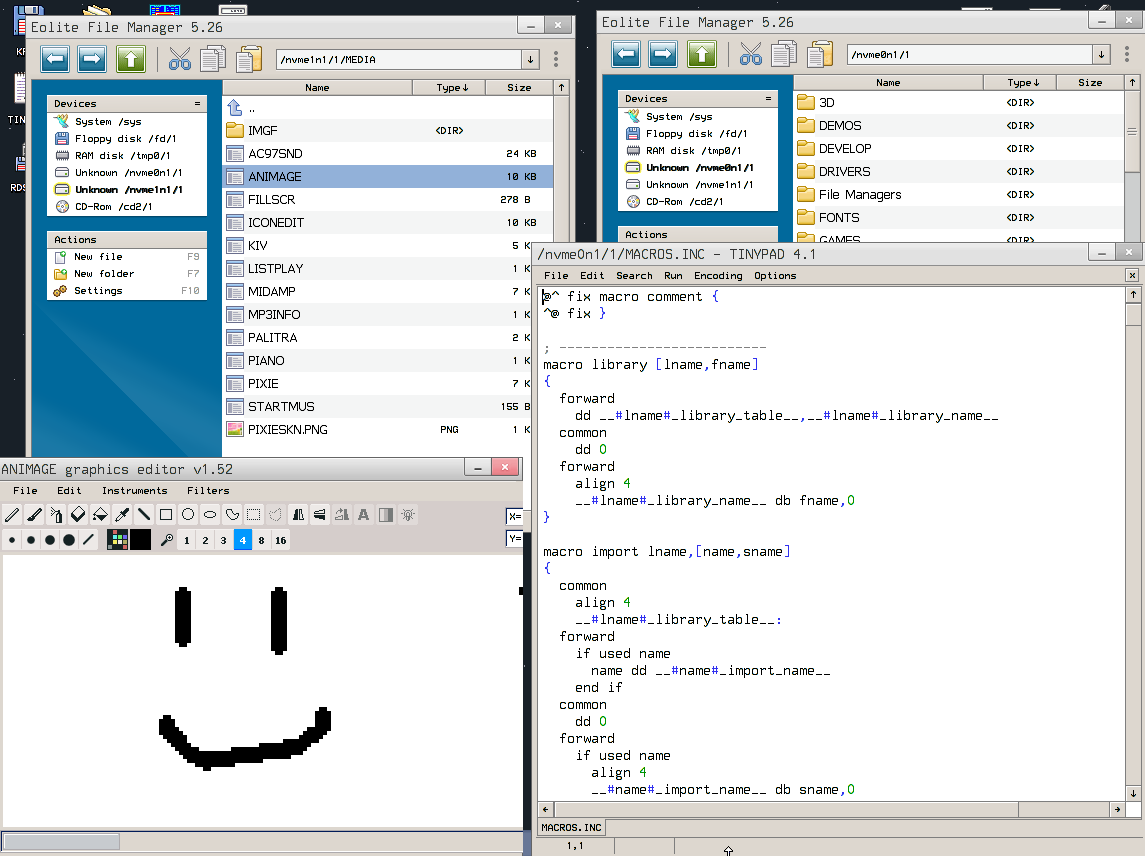Click the Cut scissors icon in MEDIA file manager
Image resolution: width=1145 pixels, height=856 pixels.
(x=180, y=59)
